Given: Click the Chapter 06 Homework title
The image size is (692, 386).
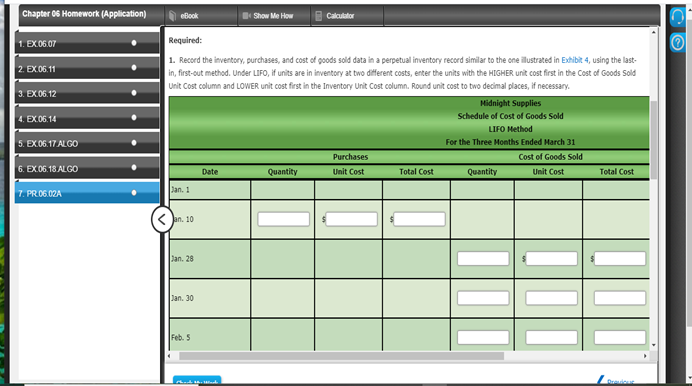Looking at the screenshot, I should tap(84, 14).
